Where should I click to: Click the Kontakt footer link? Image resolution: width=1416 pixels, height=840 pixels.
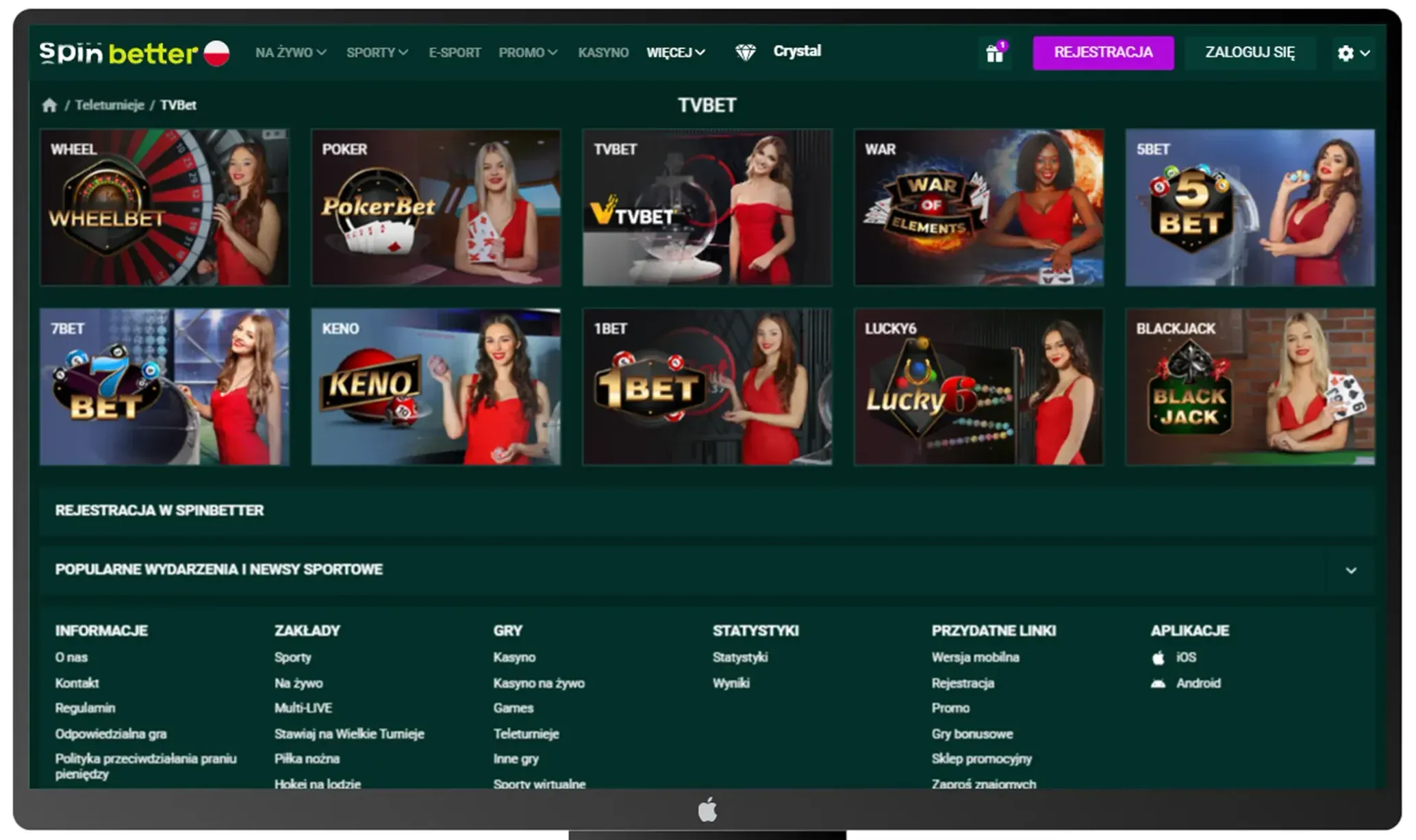click(77, 683)
